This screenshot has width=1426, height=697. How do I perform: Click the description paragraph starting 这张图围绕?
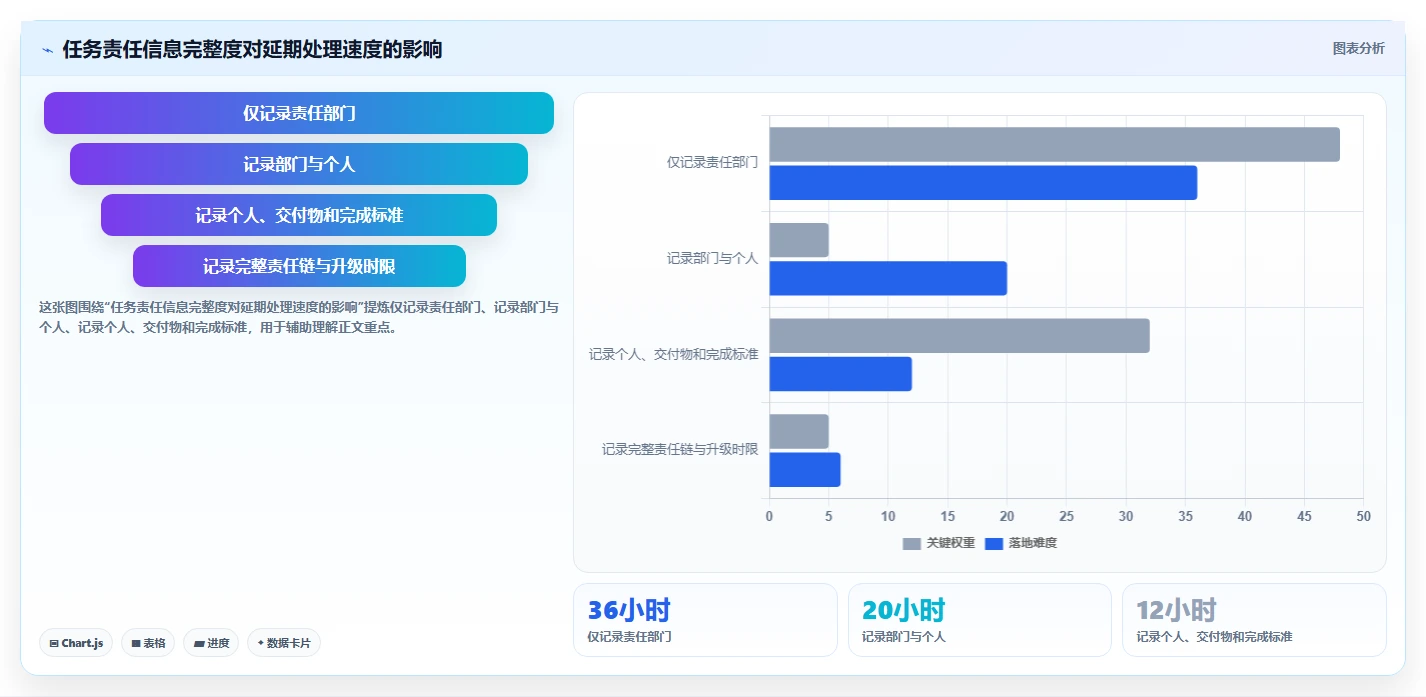click(x=299, y=317)
